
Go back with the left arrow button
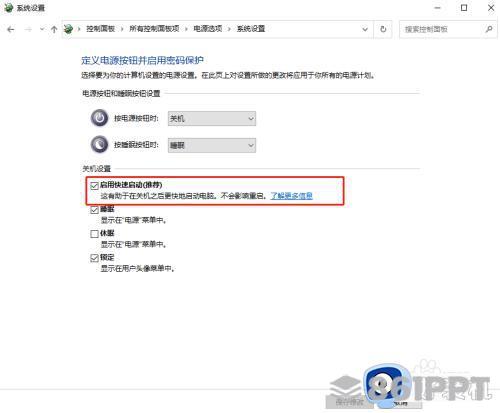click(x=11, y=29)
